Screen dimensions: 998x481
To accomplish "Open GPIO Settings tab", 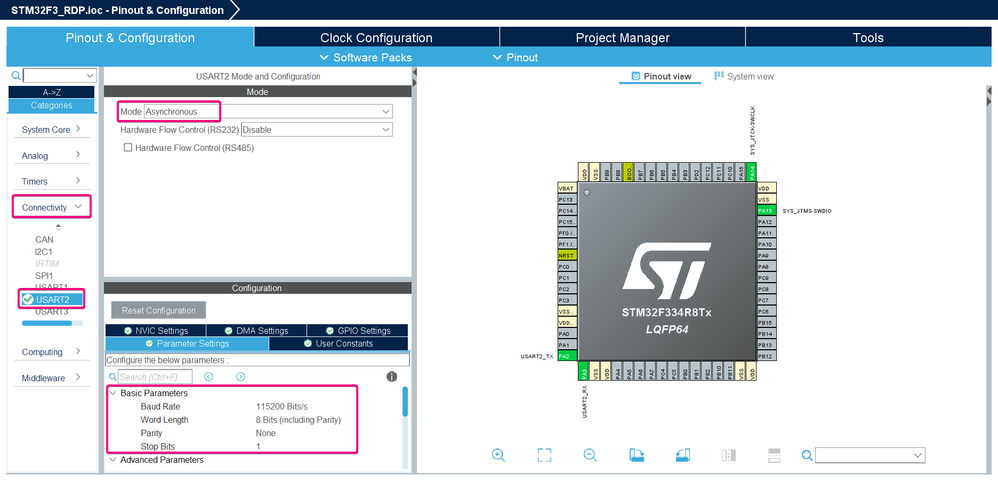I will pyautogui.click(x=358, y=331).
